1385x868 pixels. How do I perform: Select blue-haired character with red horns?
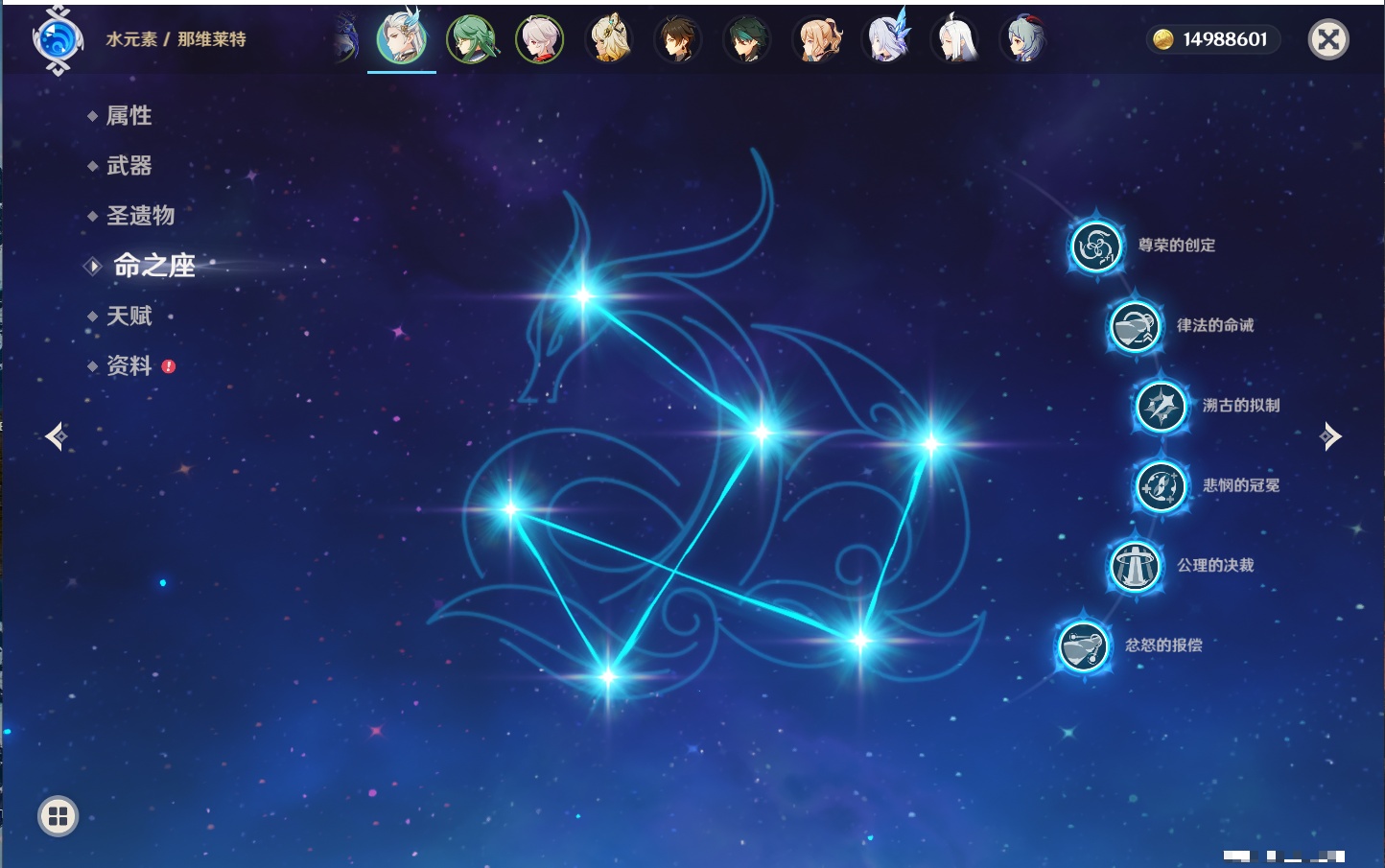1023,39
